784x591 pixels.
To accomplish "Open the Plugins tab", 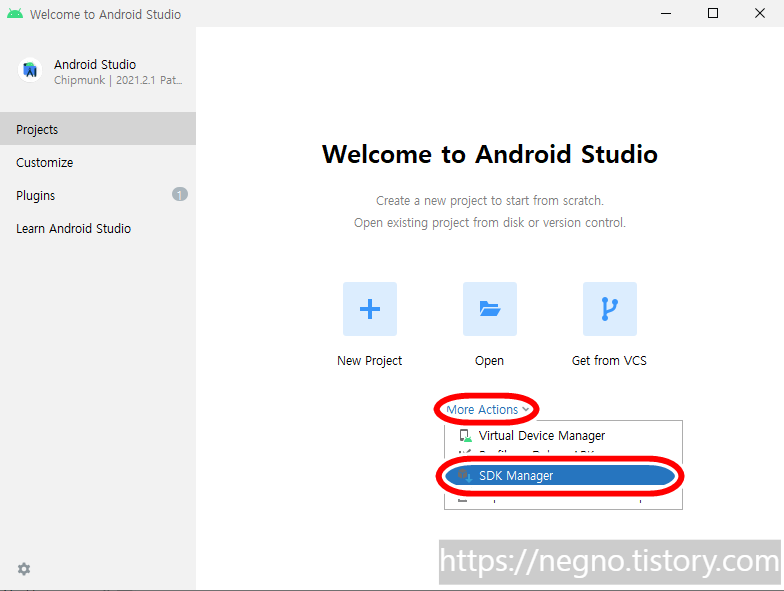I will [98, 195].
